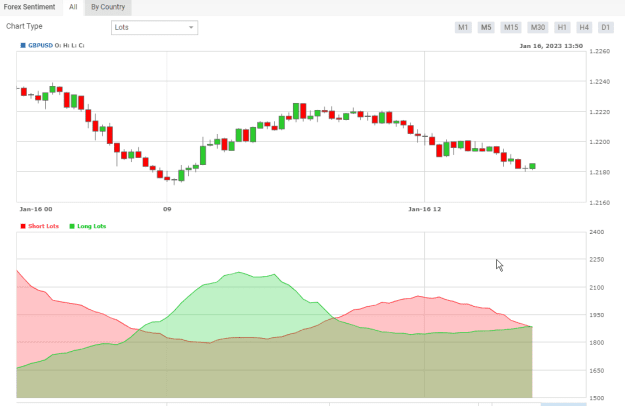This screenshot has width=625, height=406.
Task: Toggle the Long Lots series legend
Action: coord(88,226)
